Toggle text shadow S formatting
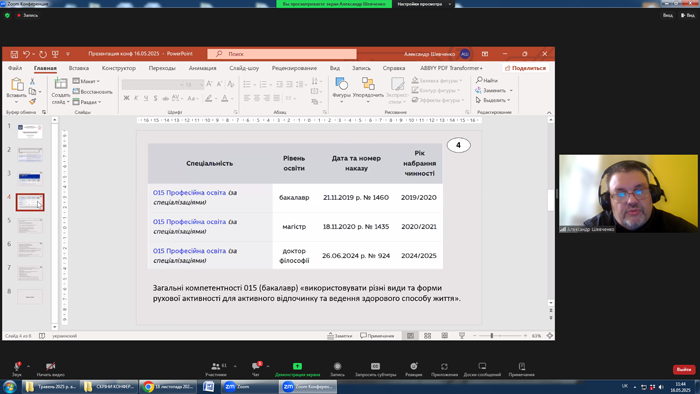The height and width of the screenshot is (394, 700). [155, 98]
